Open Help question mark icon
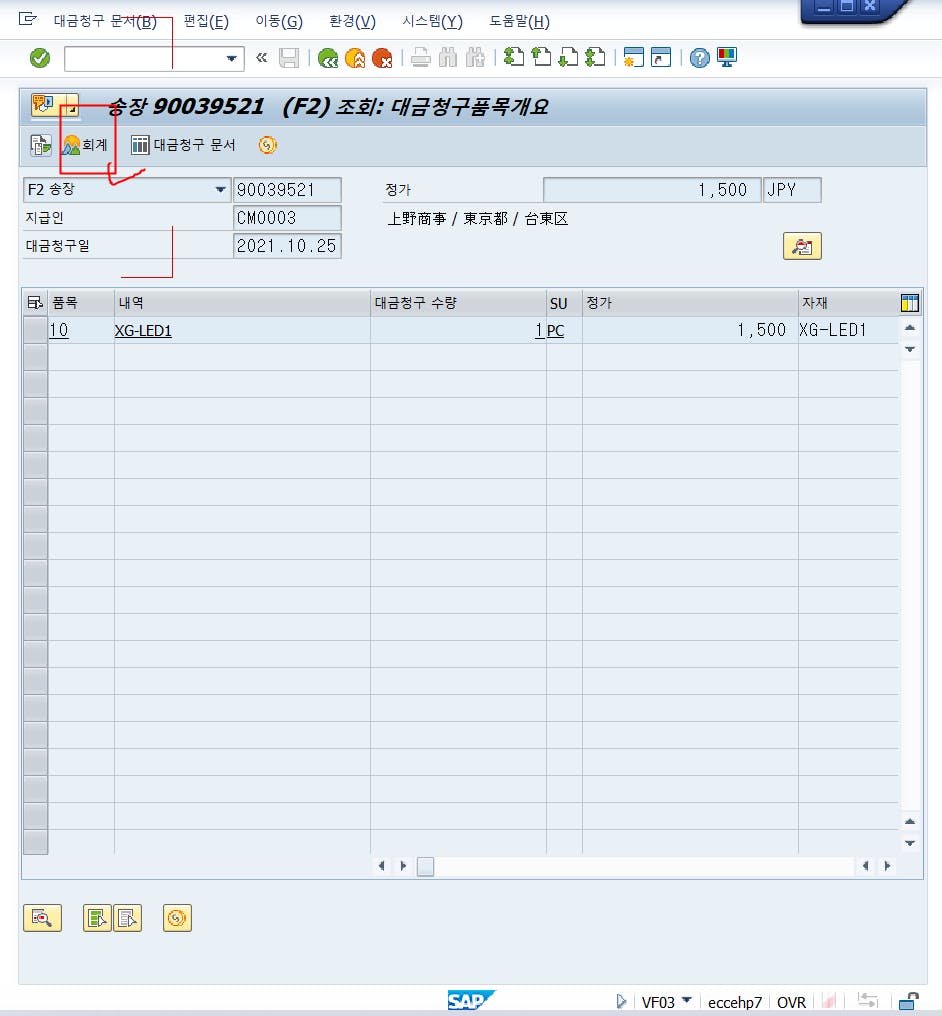The image size is (942, 1016). pos(700,58)
